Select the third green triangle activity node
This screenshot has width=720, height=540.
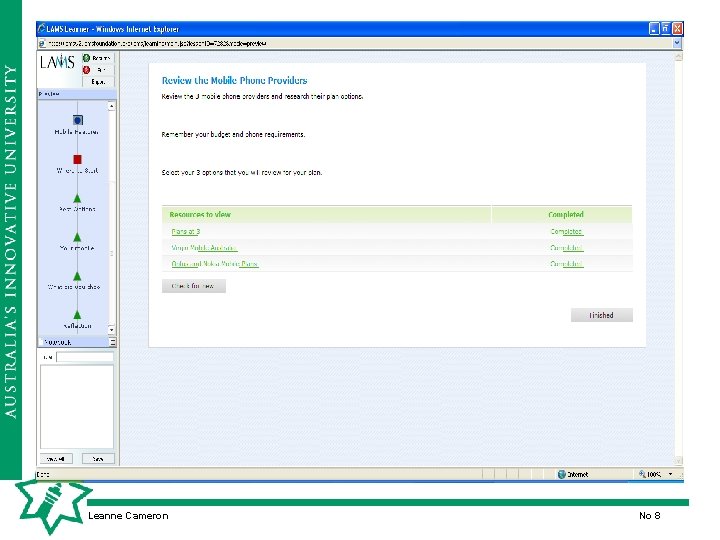(x=77, y=276)
